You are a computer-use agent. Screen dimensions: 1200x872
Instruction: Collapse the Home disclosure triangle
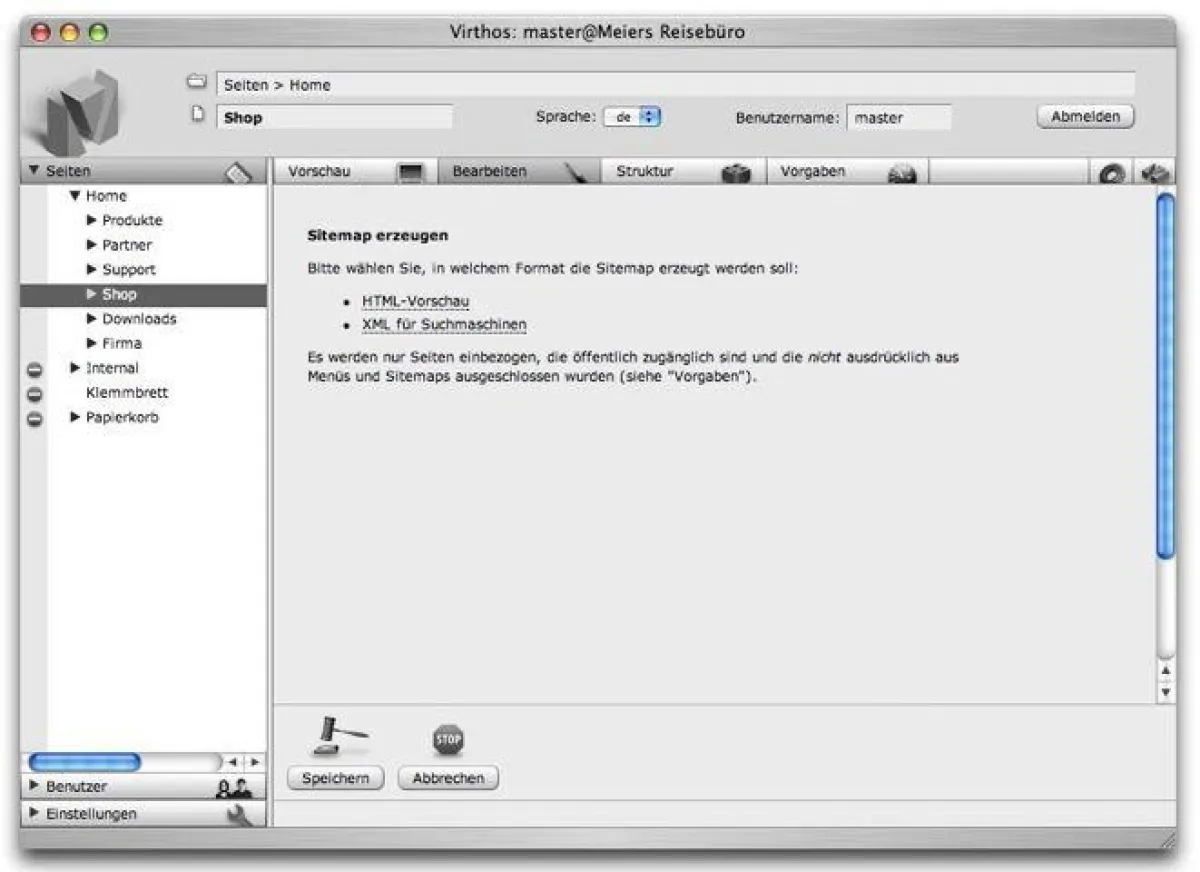(75, 196)
